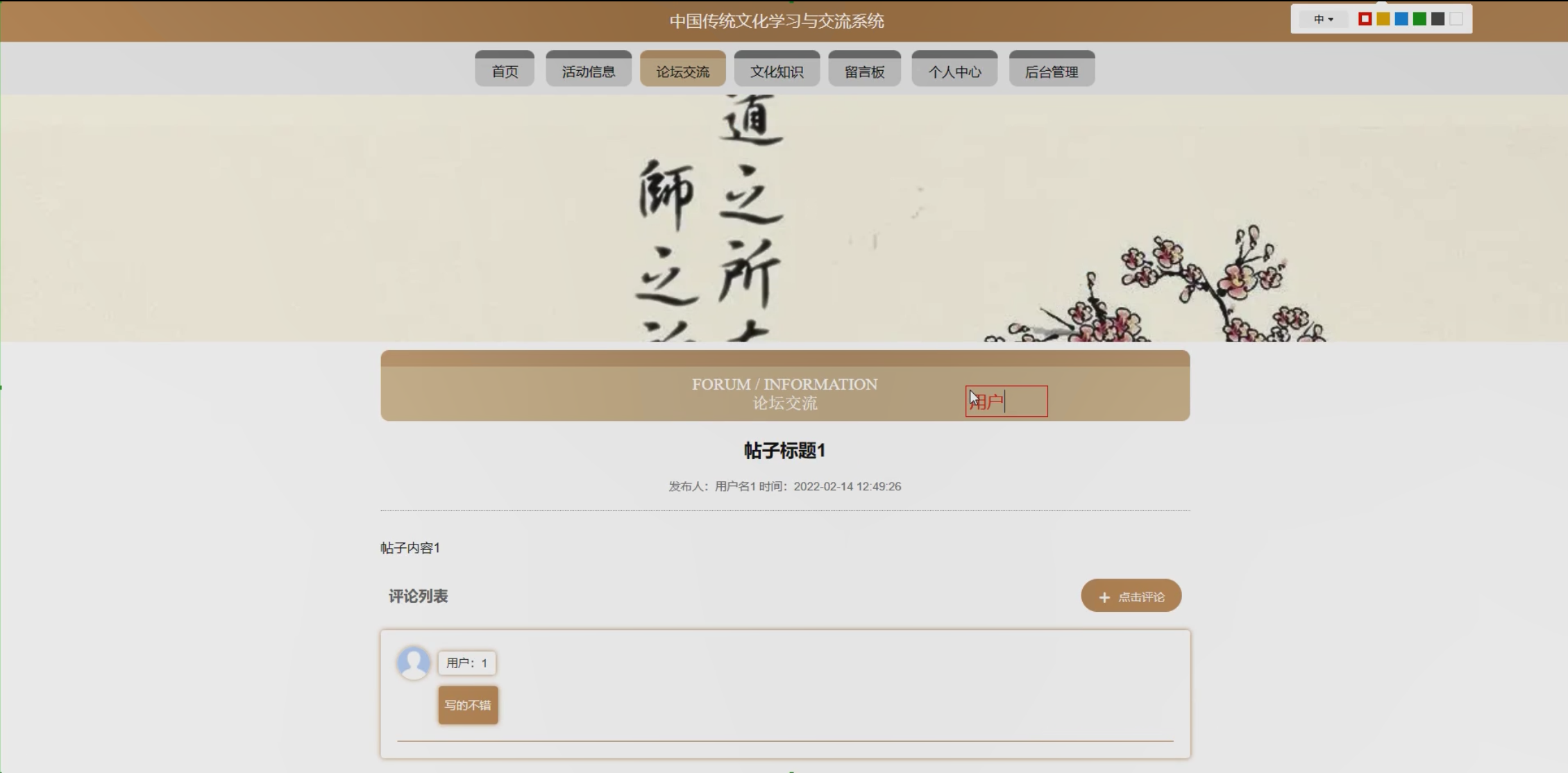Pick the dark gray color swatch

pyautogui.click(x=1438, y=19)
